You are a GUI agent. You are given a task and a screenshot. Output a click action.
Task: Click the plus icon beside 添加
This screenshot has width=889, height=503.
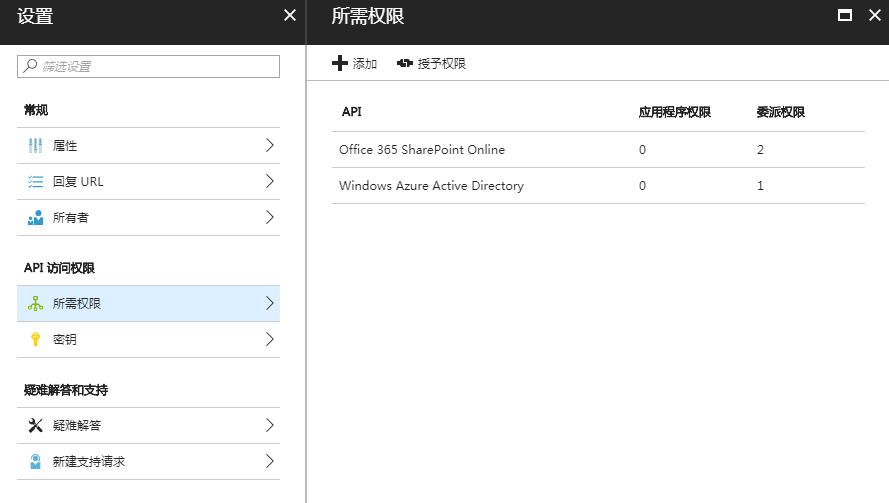[x=340, y=63]
